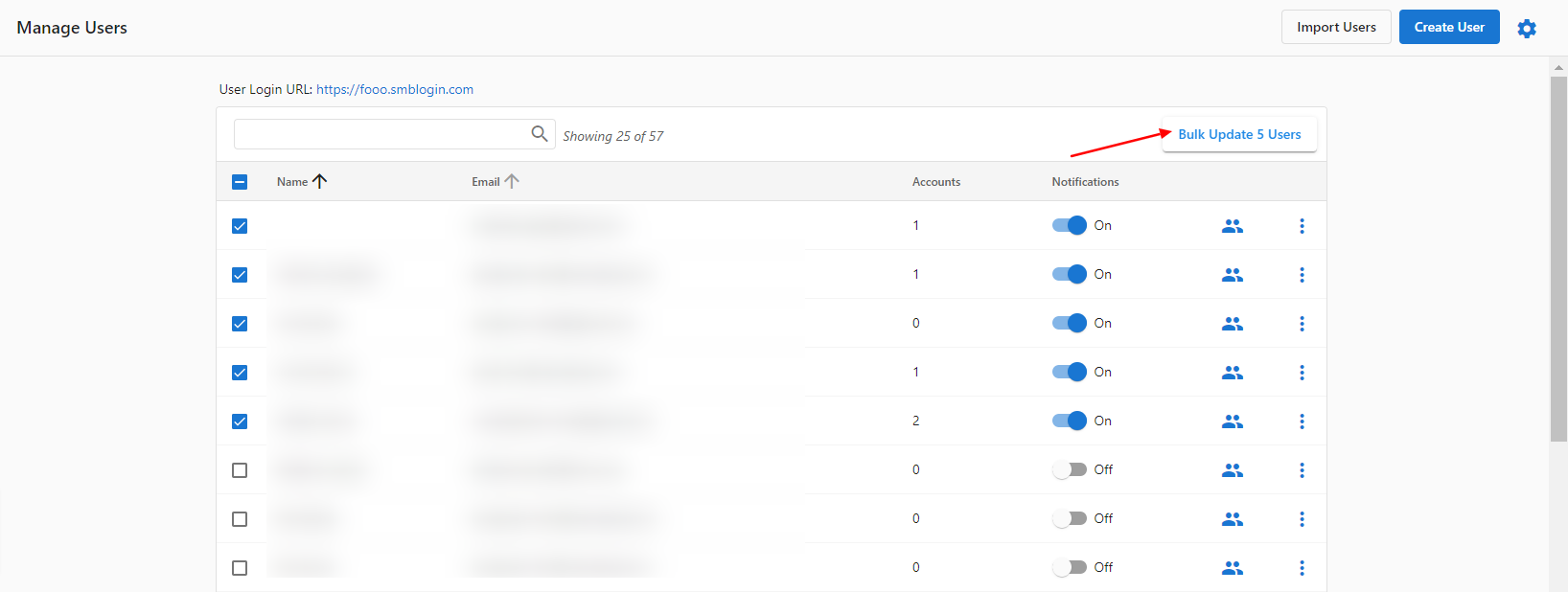The height and width of the screenshot is (592, 1568).
Task: Click the Name column header label
Action: coord(292,182)
